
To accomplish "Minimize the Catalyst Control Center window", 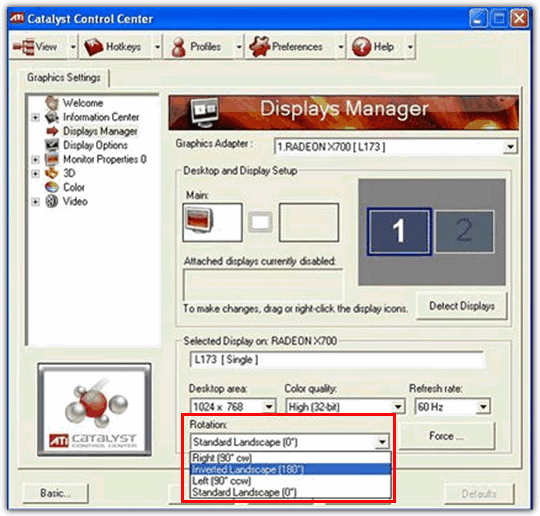I will pyautogui.click(x=478, y=19).
